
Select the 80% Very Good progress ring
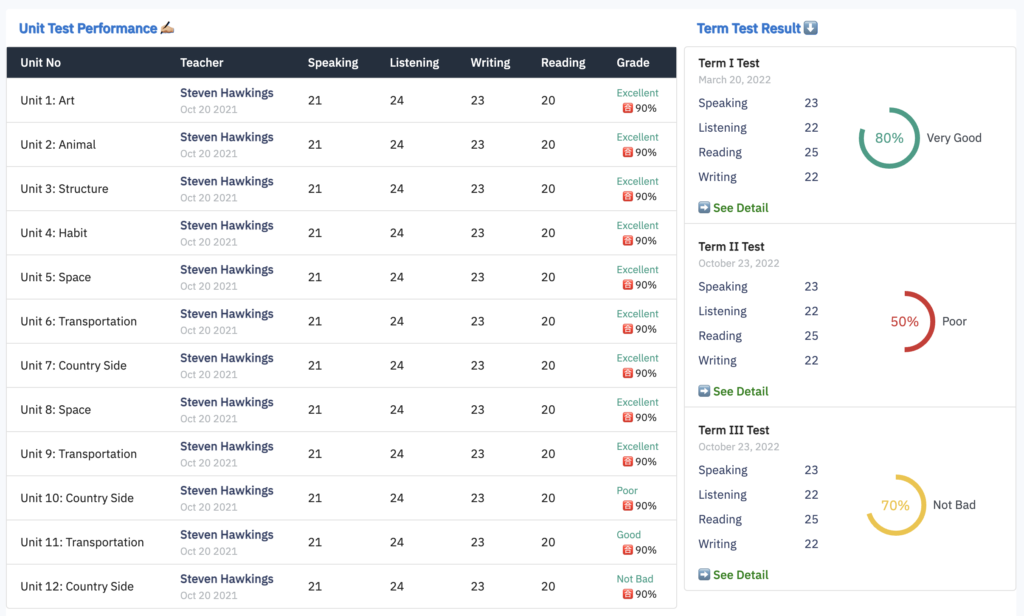pyautogui.click(x=889, y=138)
